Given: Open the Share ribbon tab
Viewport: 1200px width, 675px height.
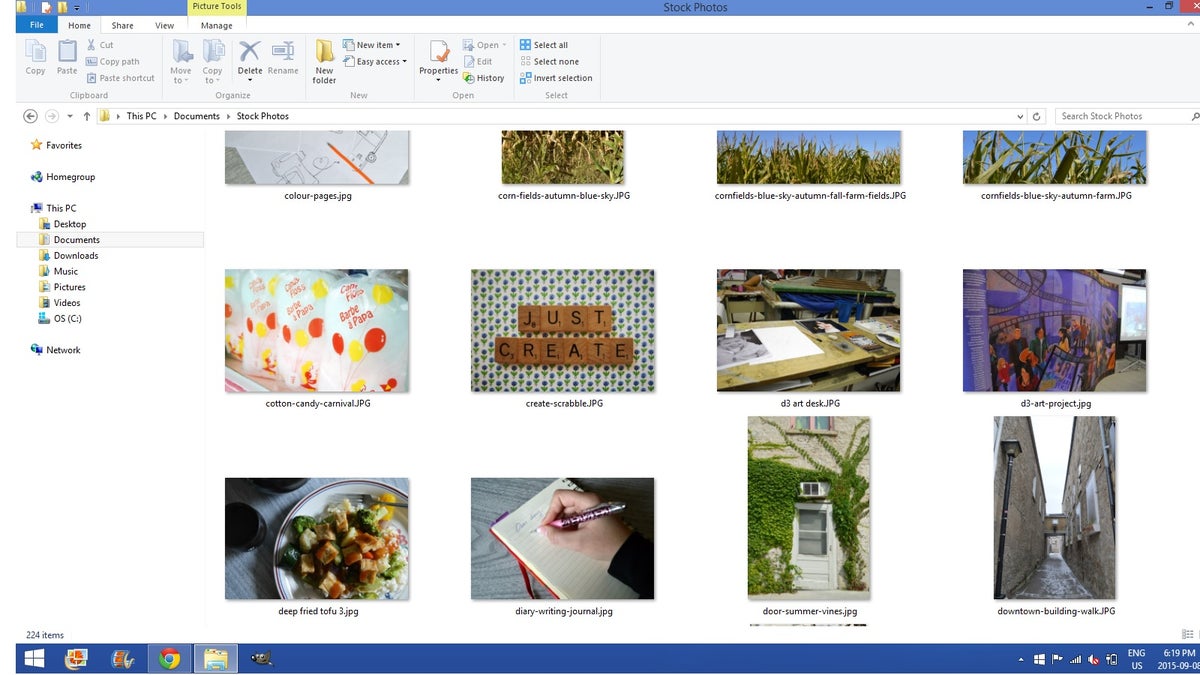Looking at the screenshot, I should 122,25.
